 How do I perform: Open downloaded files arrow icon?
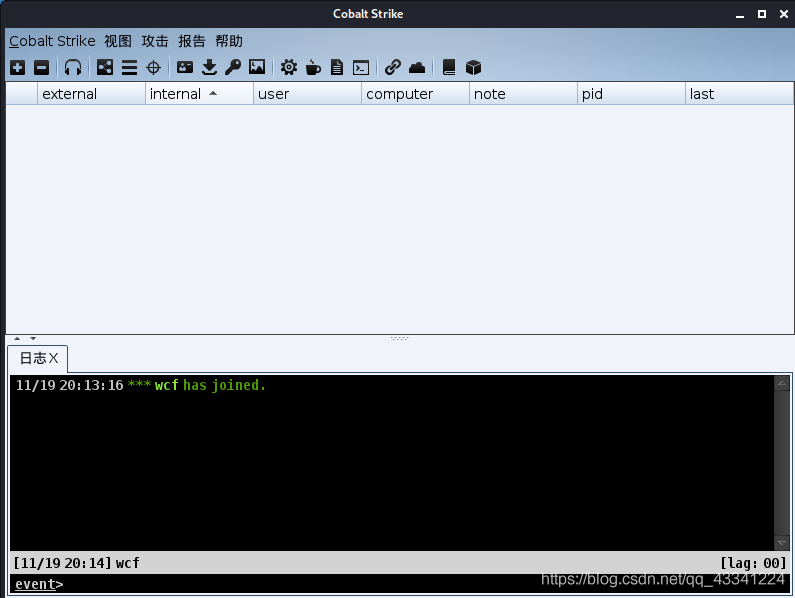(209, 67)
